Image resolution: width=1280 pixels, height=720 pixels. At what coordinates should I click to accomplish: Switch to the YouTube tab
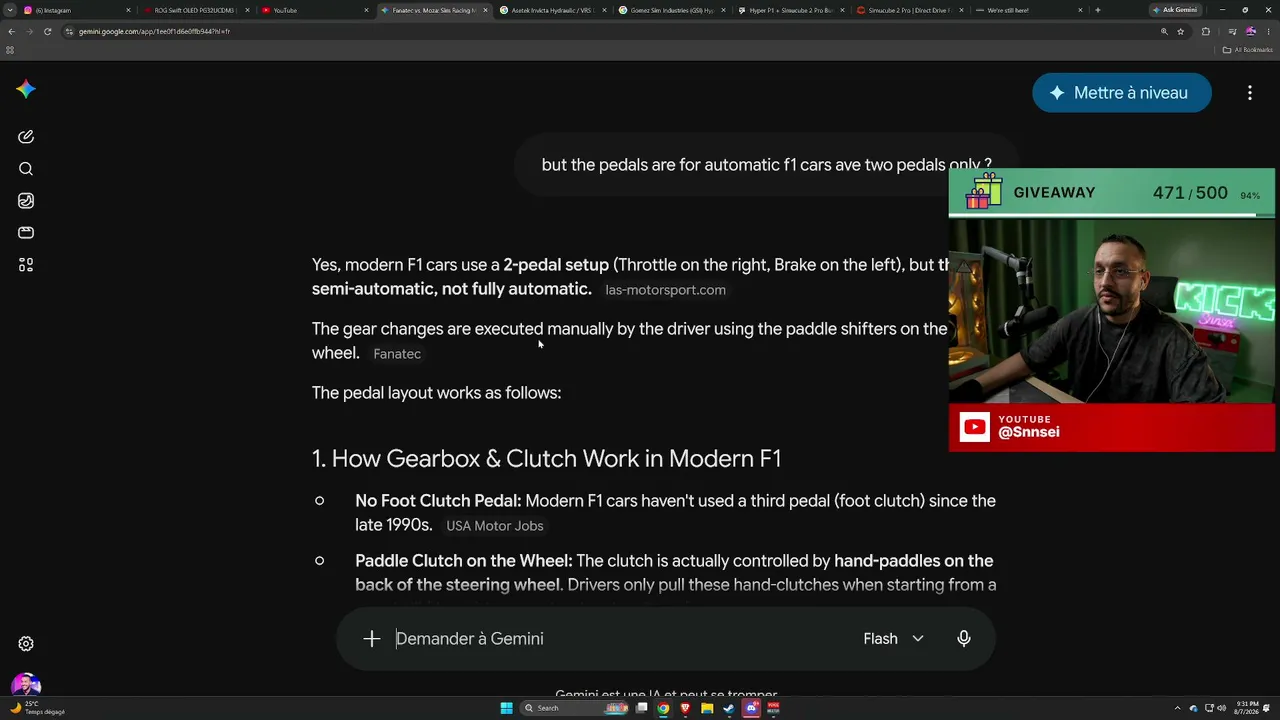(313, 10)
